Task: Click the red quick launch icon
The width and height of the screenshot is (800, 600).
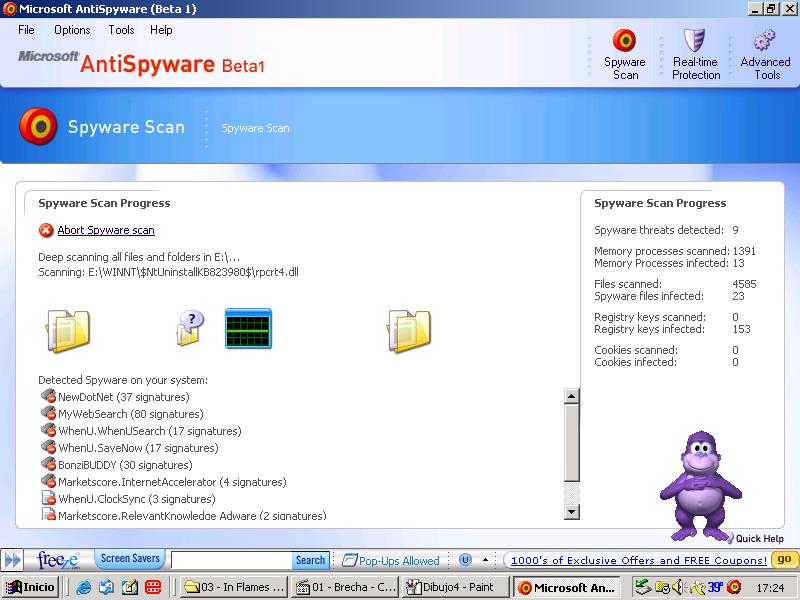Action: tap(153, 587)
